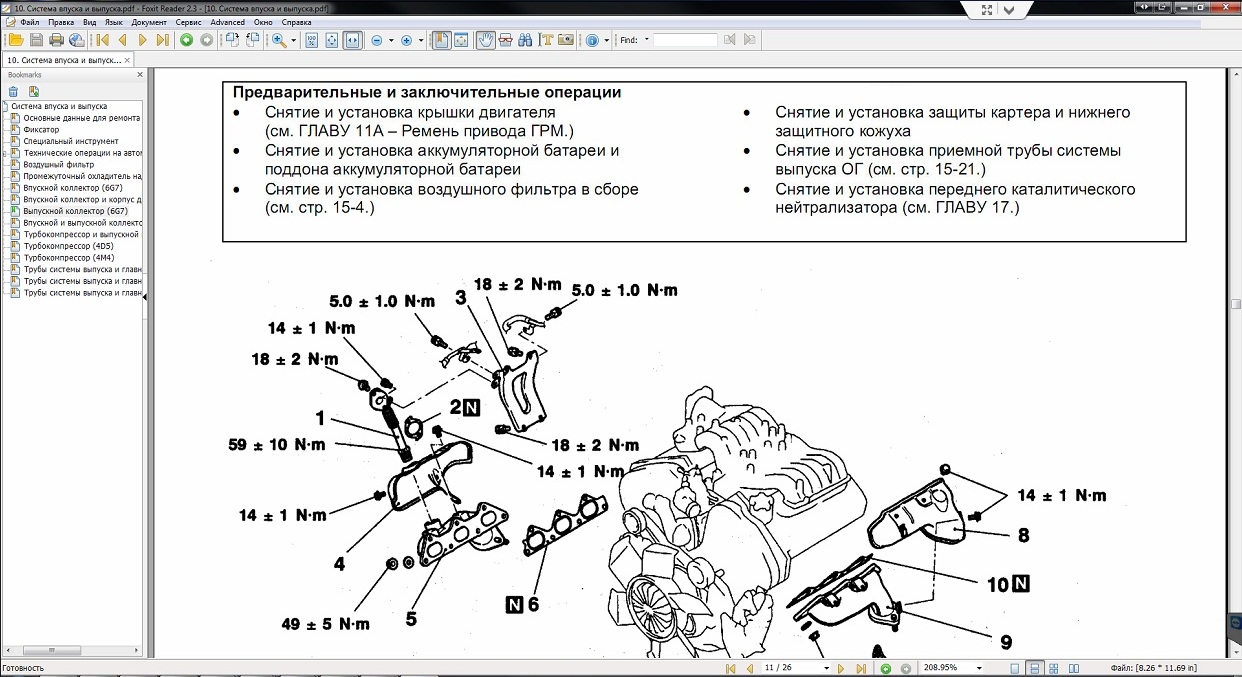The image size is (1242, 677).
Task: Select the Hand tool
Action: [486, 40]
